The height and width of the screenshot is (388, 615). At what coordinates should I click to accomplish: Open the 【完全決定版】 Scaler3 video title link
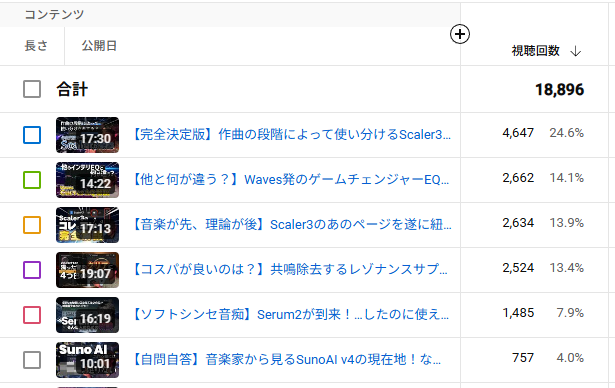pyautogui.click(x=292, y=135)
